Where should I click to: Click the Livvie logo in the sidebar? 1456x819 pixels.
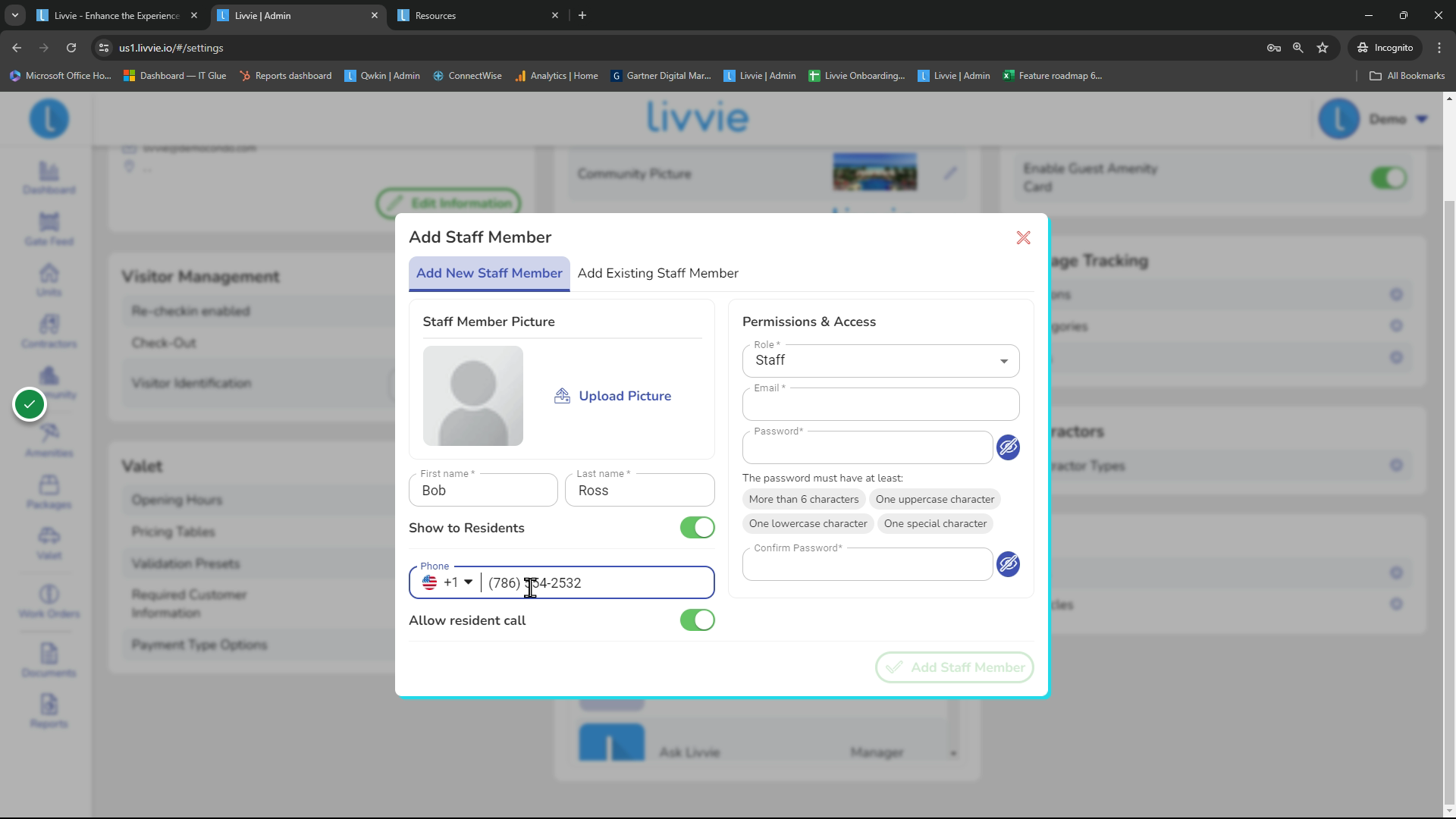49,119
